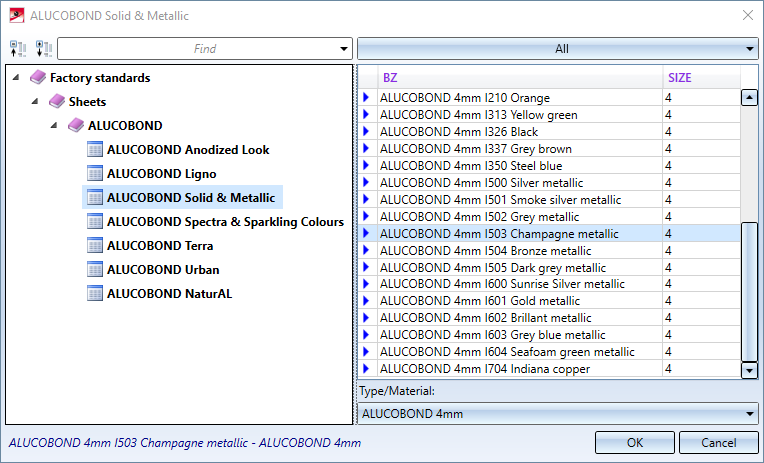Click blue arrow of I704 Indiana copper row
The width and height of the screenshot is (764, 463).
366,368
